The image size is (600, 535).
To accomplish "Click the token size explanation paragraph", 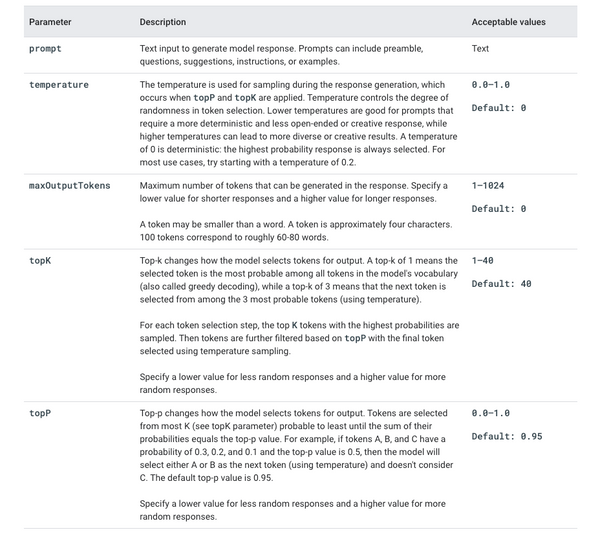I will (x=296, y=231).
